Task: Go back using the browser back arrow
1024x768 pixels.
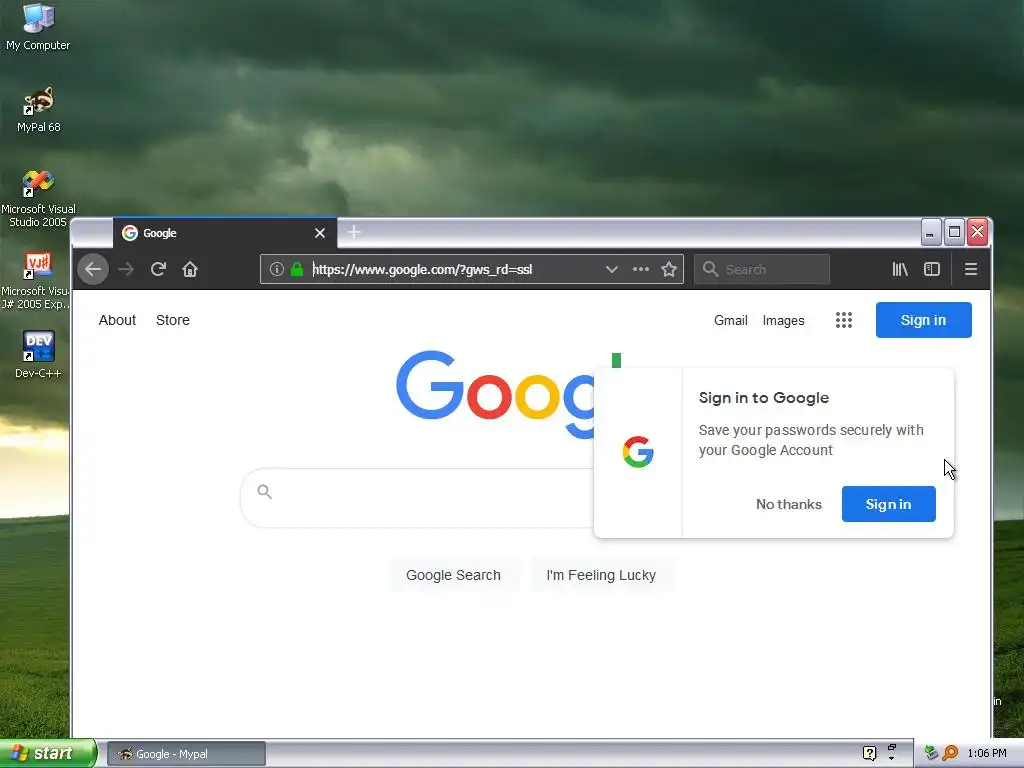Action: pos(93,269)
